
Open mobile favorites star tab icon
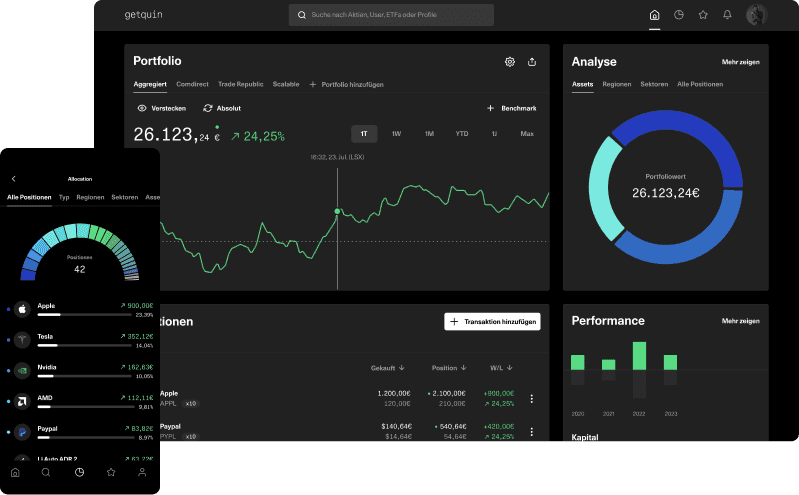111,473
